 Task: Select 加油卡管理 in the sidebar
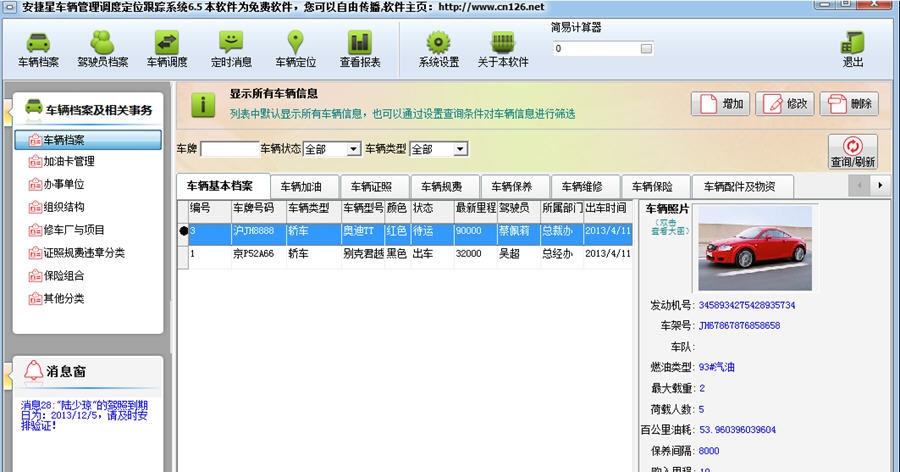point(69,161)
